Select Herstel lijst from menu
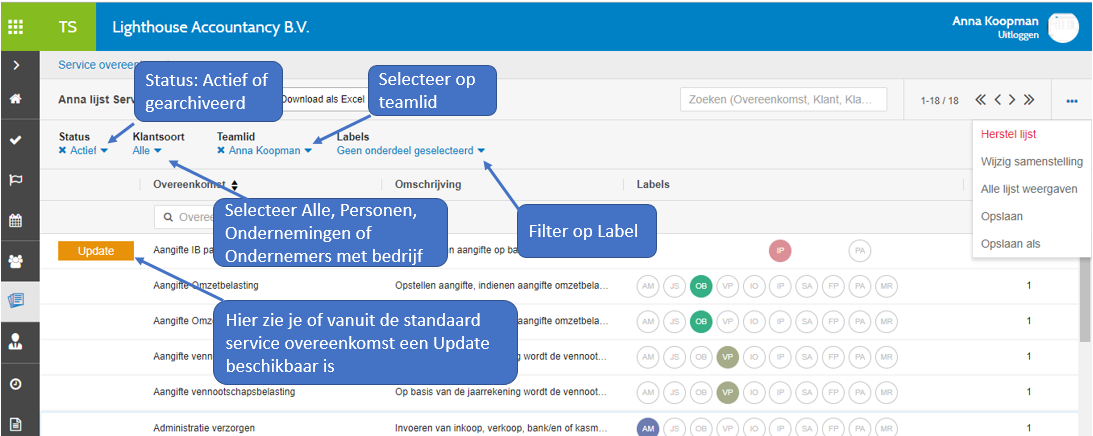The height and width of the screenshot is (436, 1093). coord(1008,134)
